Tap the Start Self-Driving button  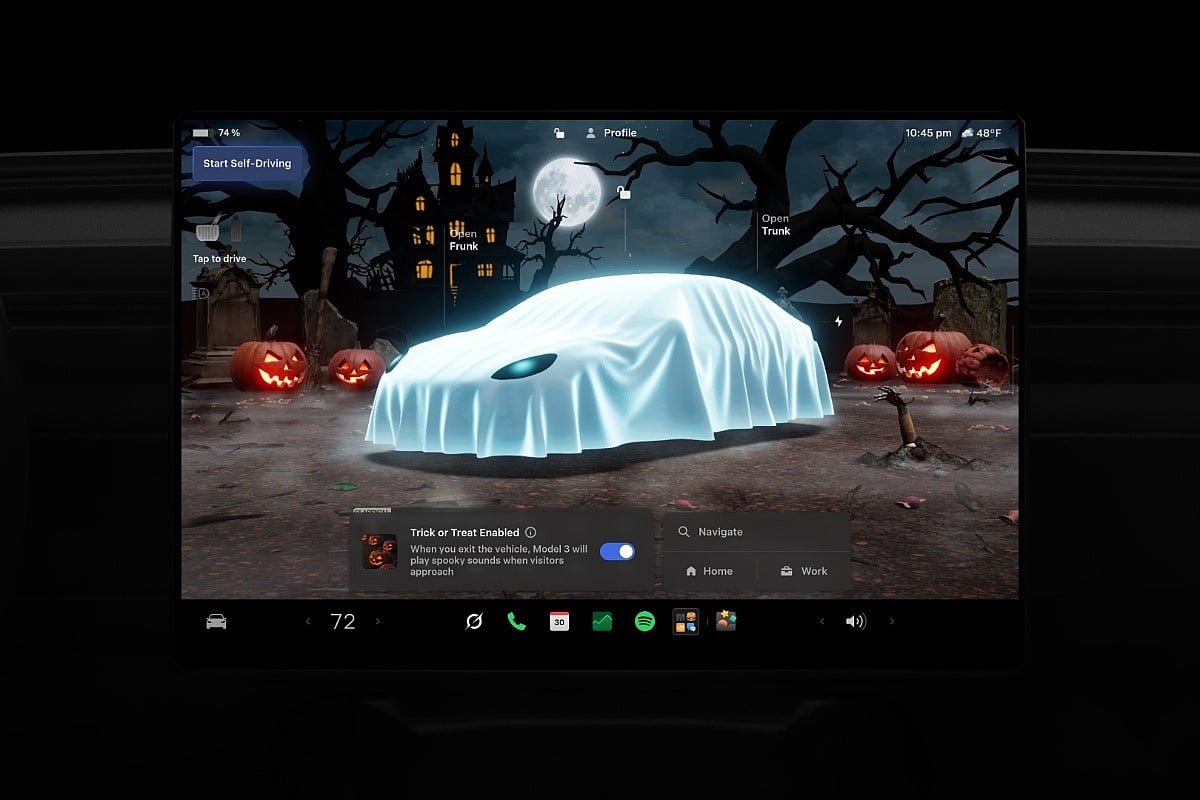(x=247, y=163)
